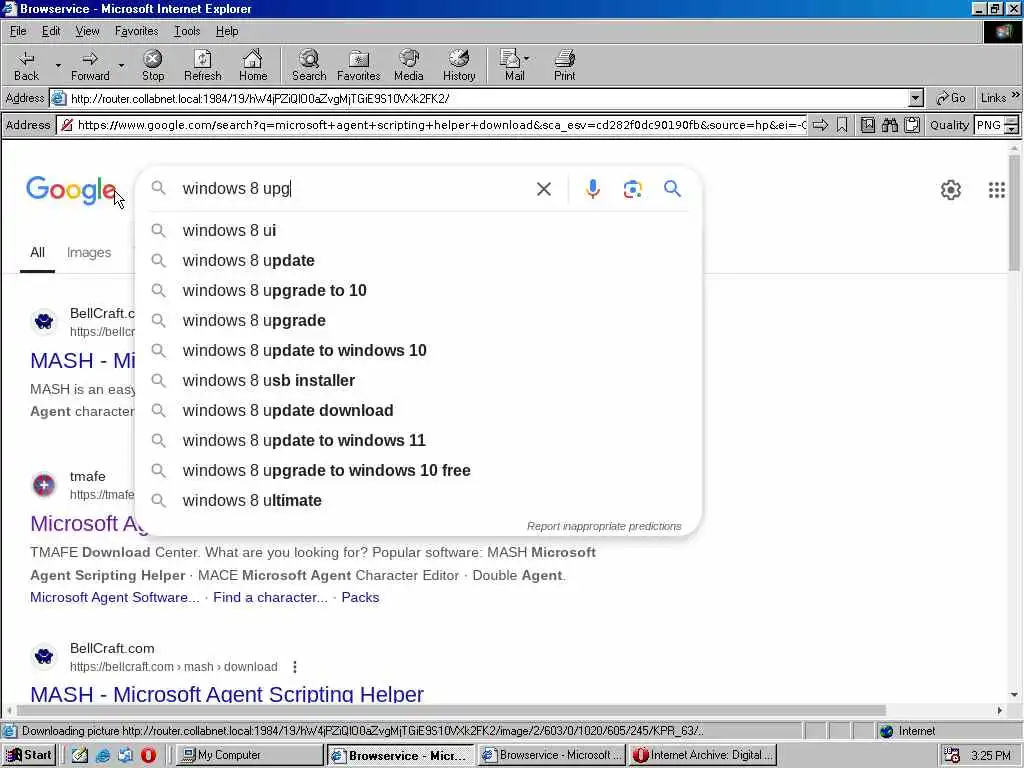Expand the Mail button dropdown arrow
This screenshot has height=768, width=1024.
[x=526, y=59]
